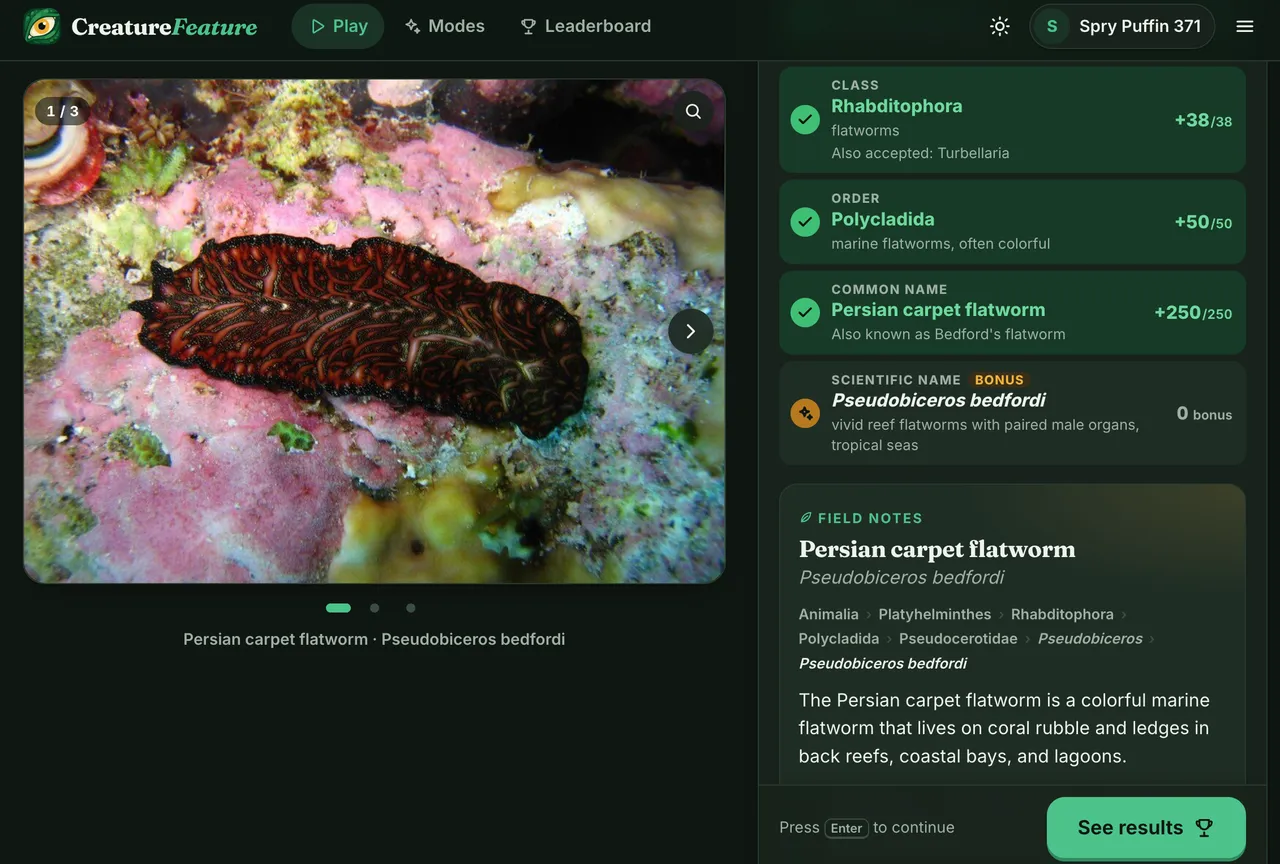Image resolution: width=1280 pixels, height=864 pixels.
Task: Jump to the third photo dot
Action: (x=411, y=608)
